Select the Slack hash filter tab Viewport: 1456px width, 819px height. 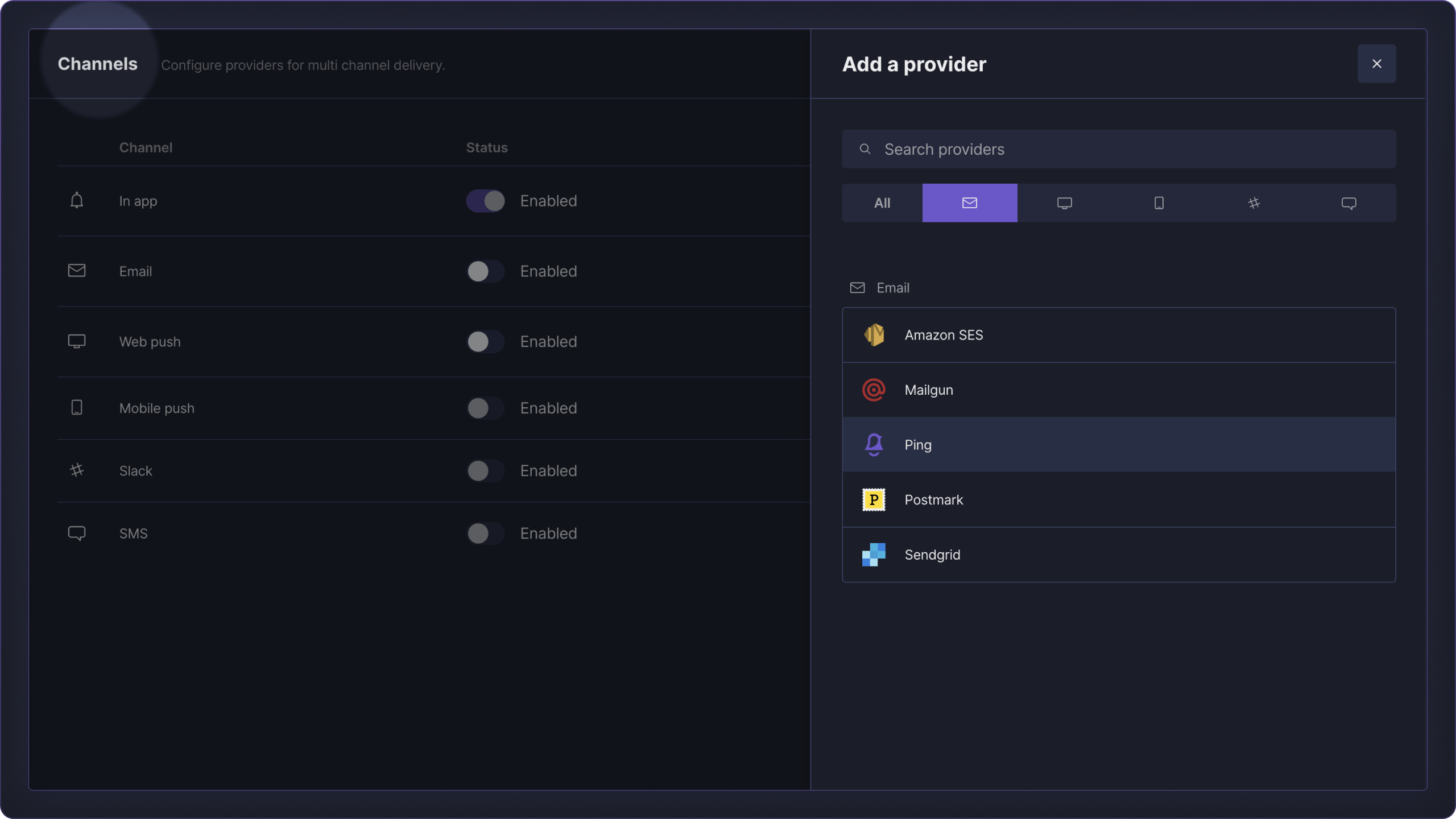(1254, 203)
